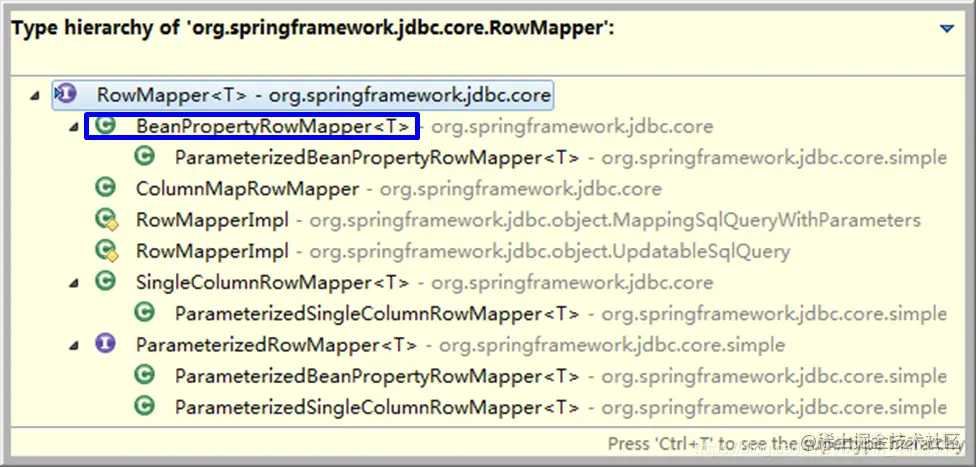The height and width of the screenshot is (467, 976).
Task: Click the ColumnMapRowMapper class icon
Action: click(105, 188)
